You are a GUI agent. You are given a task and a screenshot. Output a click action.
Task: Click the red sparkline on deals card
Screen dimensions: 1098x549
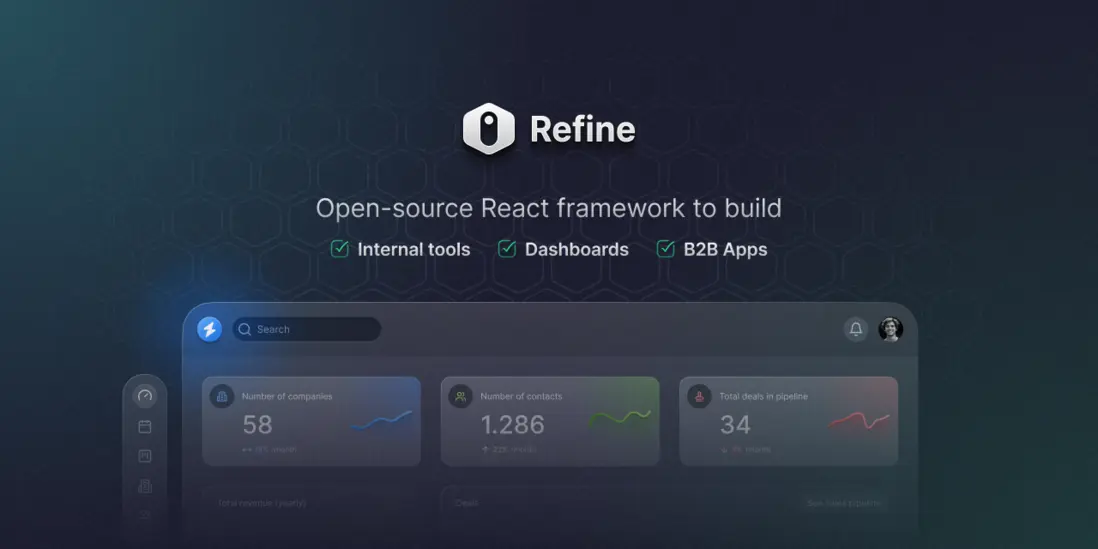(859, 421)
